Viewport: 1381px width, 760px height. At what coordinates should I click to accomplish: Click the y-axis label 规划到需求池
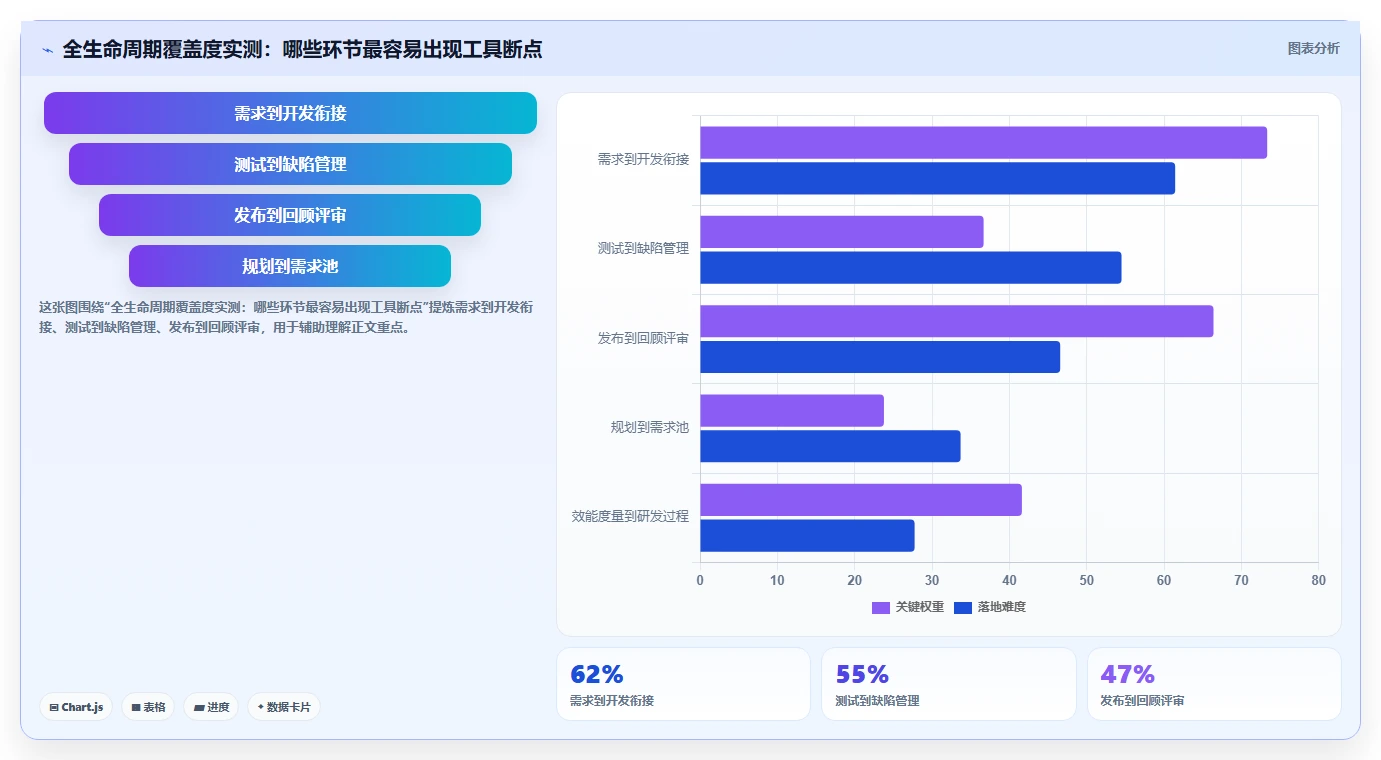(x=650, y=427)
